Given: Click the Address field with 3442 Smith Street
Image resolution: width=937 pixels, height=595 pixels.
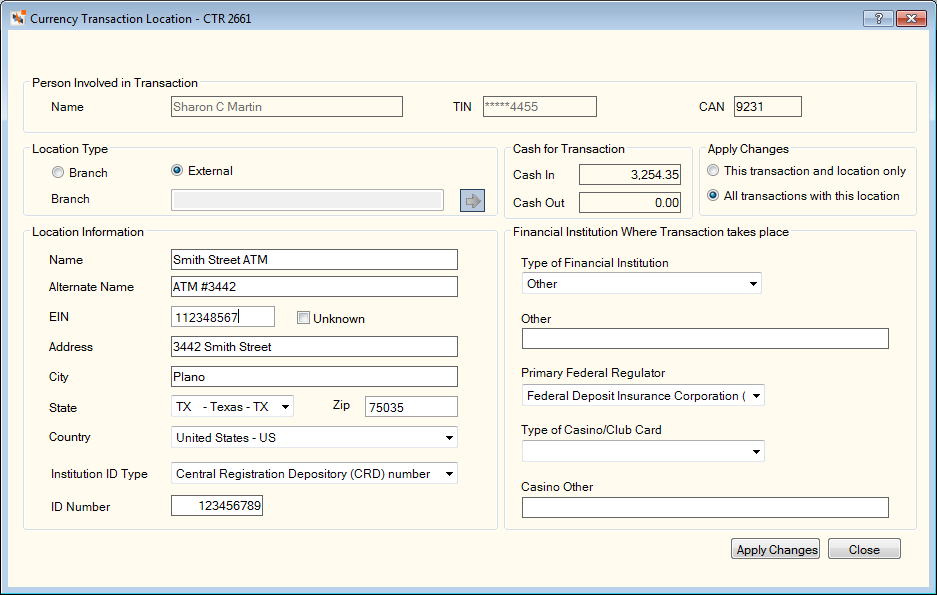Looking at the screenshot, I should (x=314, y=346).
